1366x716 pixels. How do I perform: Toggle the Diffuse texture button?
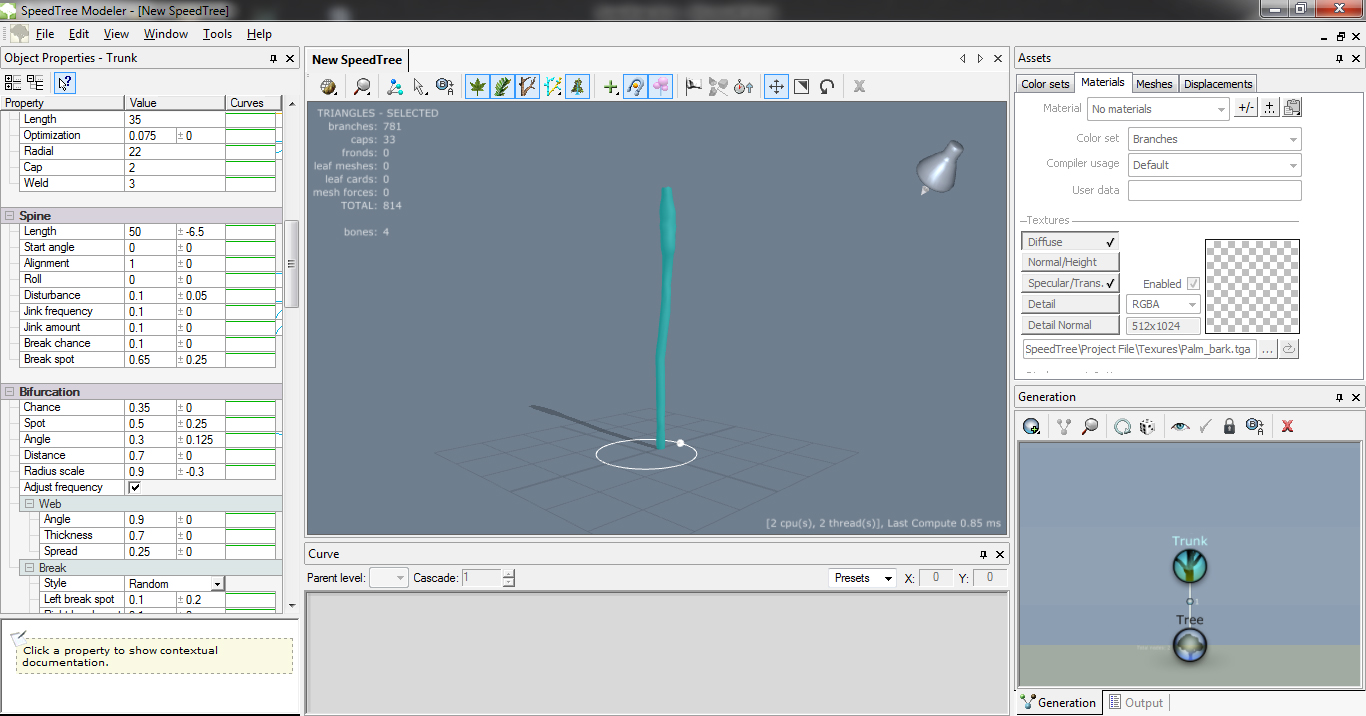(1070, 242)
